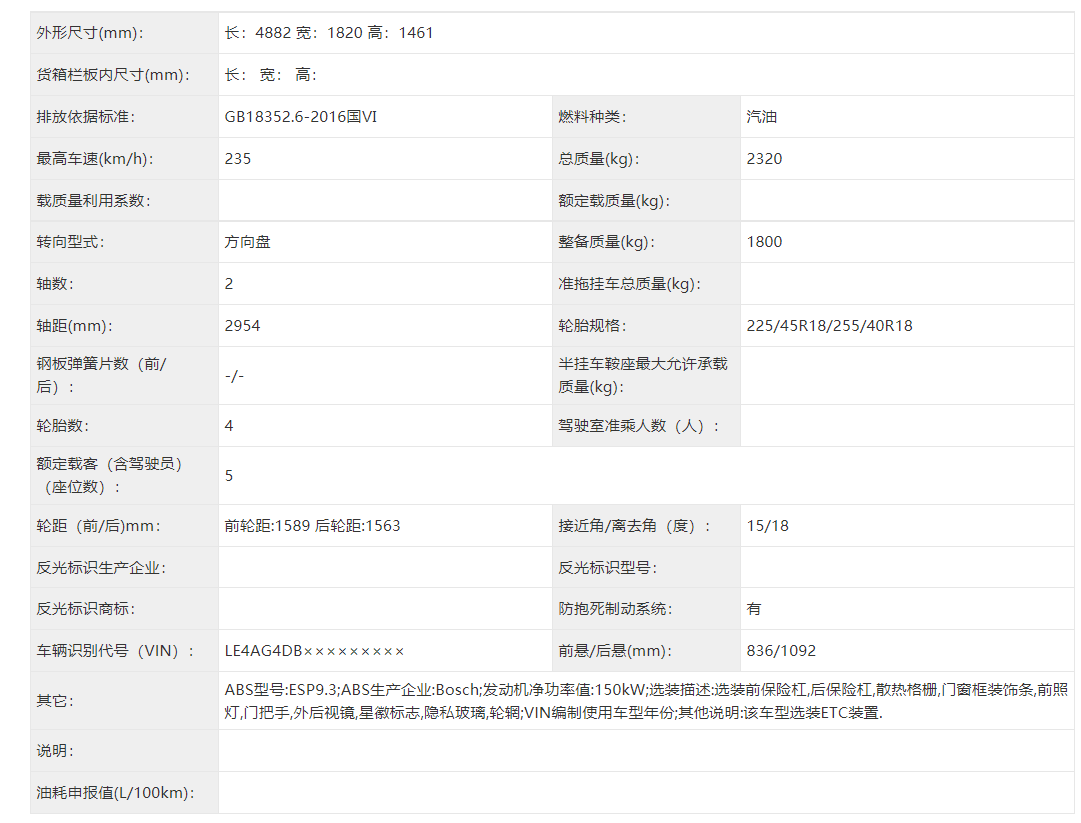Screen dimensions: 1081x823
Task: Click the 外形尺寸(mm) label cell
Action: [90, 33]
